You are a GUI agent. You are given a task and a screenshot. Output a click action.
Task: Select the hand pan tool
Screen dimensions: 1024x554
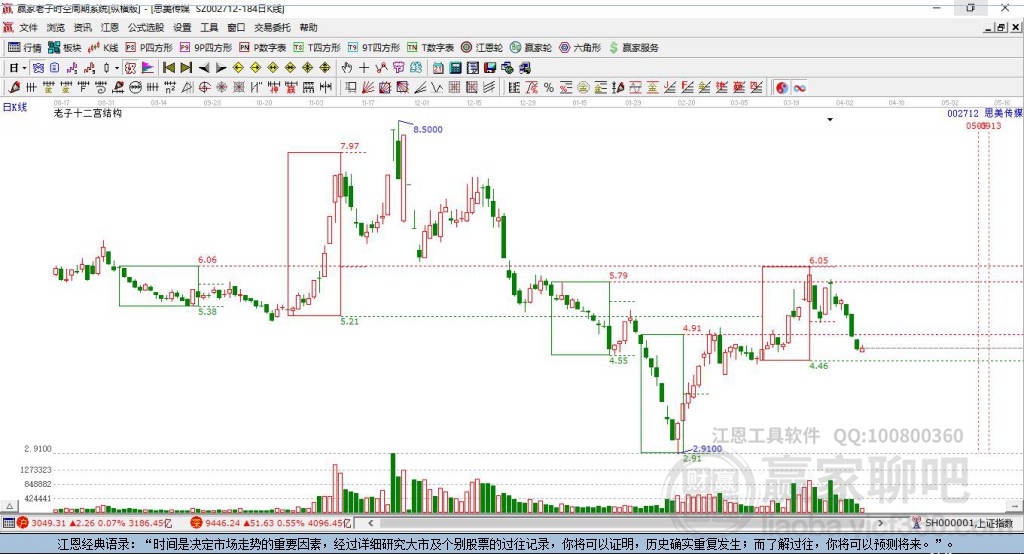pos(347,68)
